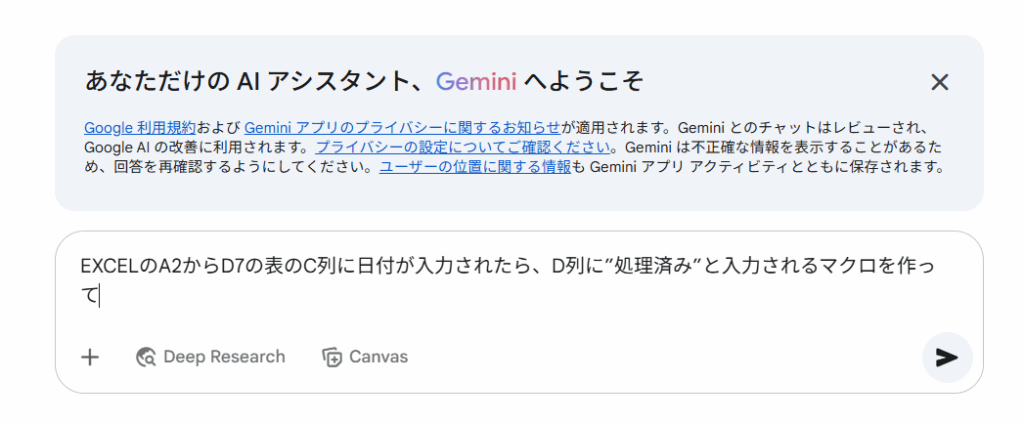This screenshot has width=1024, height=423.
Task: Dismiss the Gemini welcome banner with X
Action: tap(939, 82)
